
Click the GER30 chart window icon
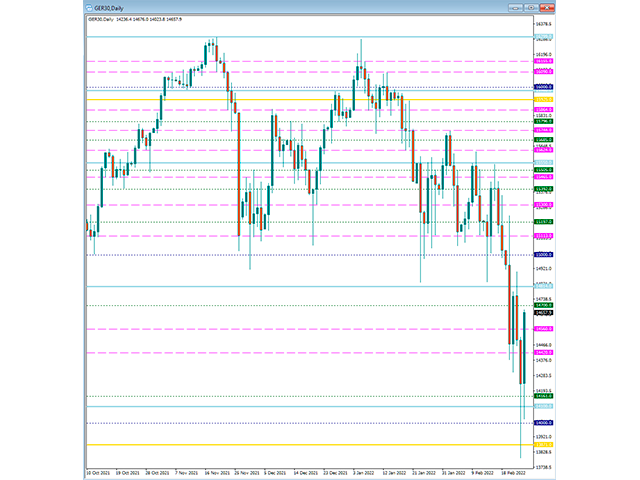tap(89, 8)
